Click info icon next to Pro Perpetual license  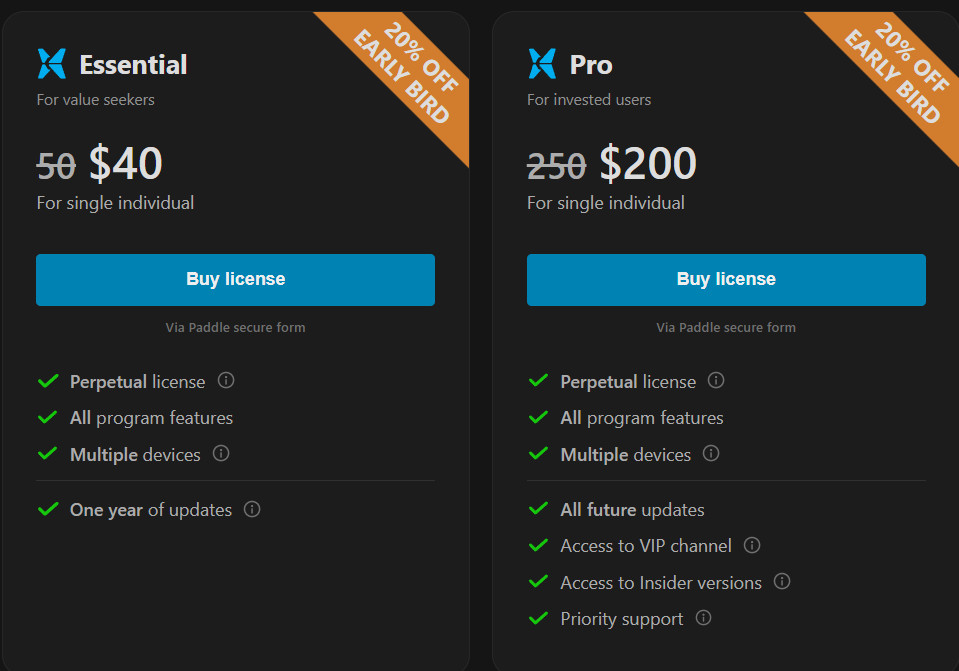(x=716, y=381)
